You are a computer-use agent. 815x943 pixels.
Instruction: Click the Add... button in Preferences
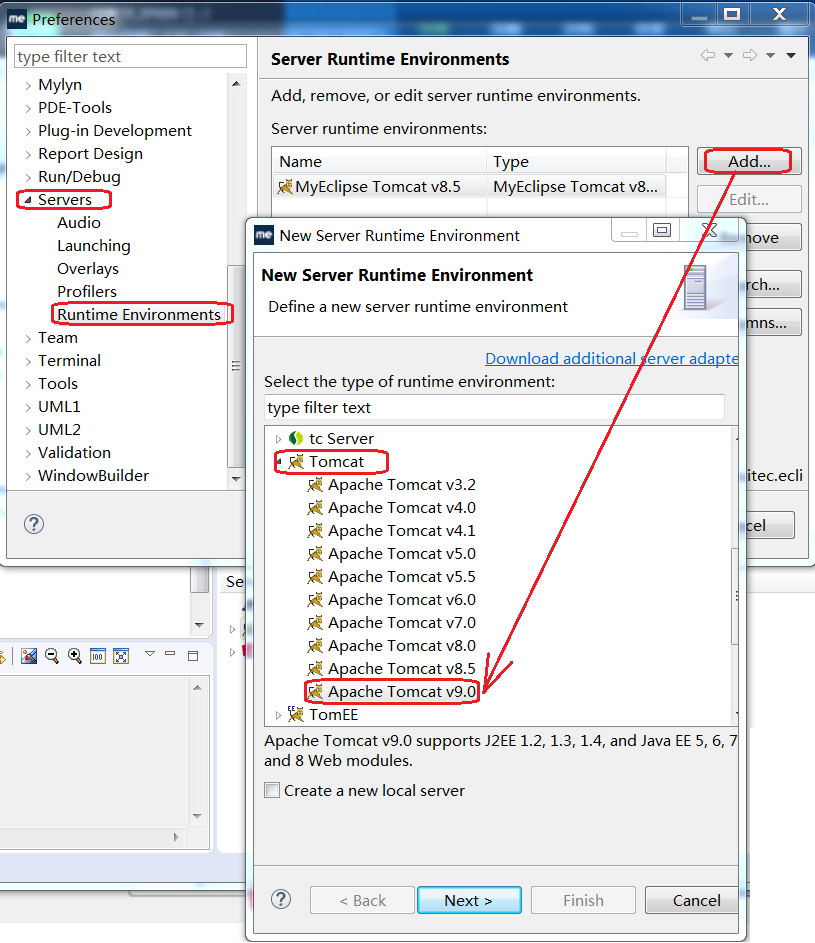coord(749,161)
